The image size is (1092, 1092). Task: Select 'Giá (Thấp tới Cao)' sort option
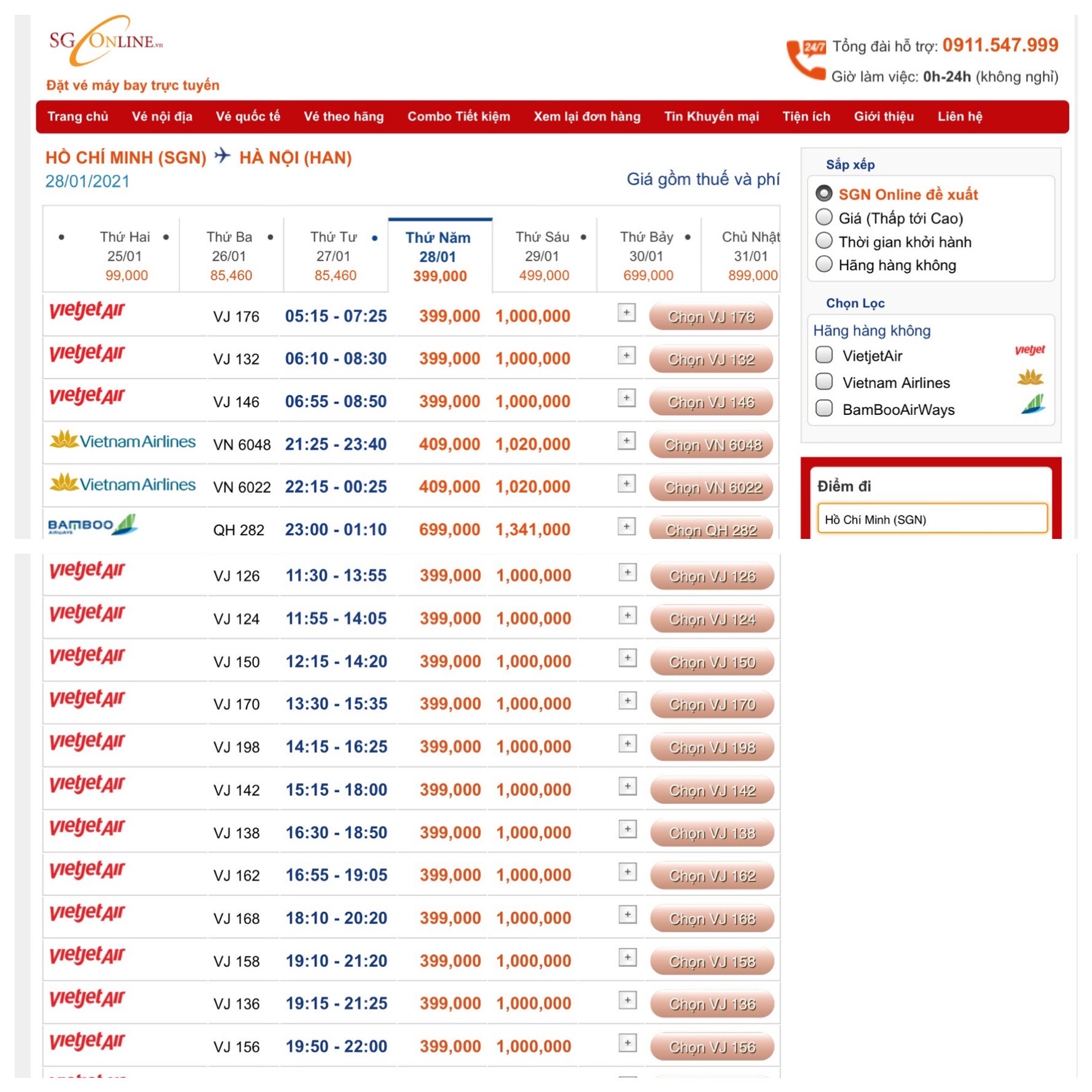pyautogui.click(x=823, y=218)
